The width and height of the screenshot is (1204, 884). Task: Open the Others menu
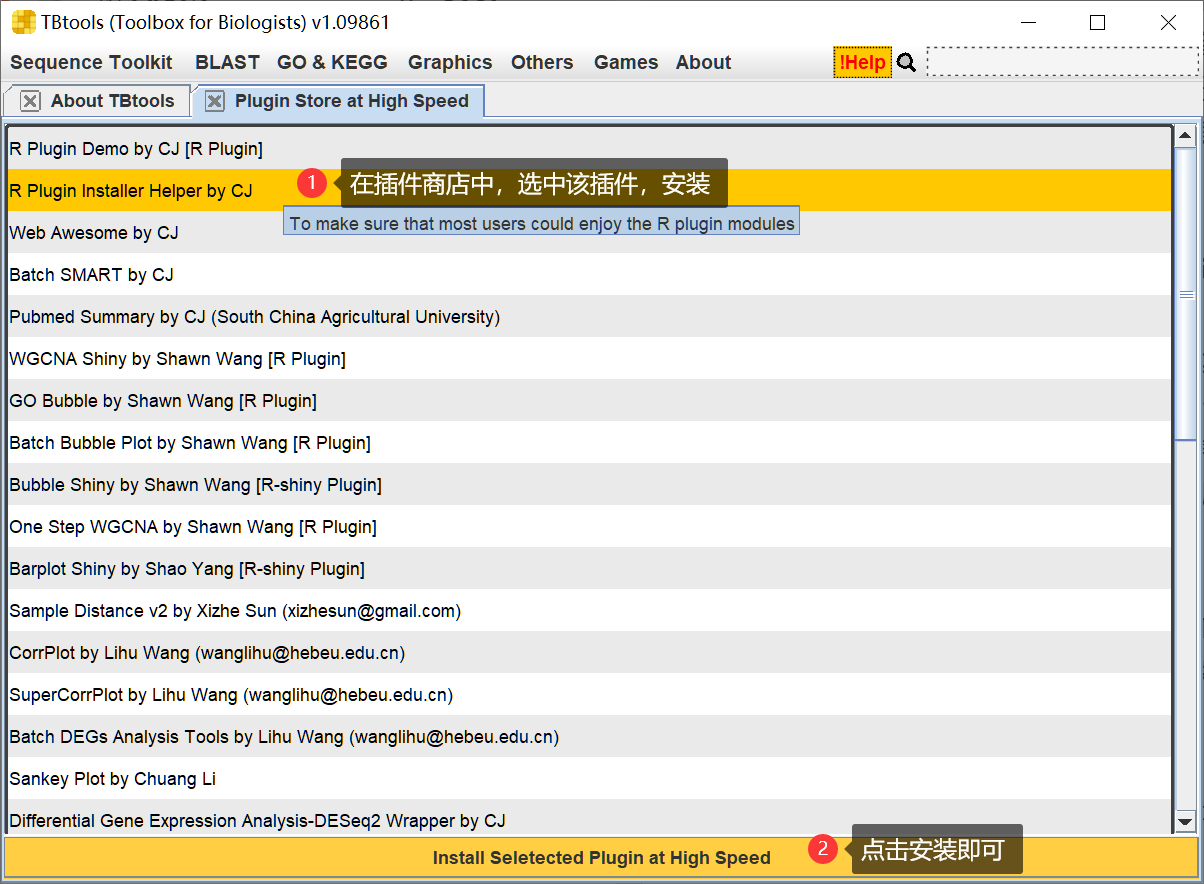pyautogui.click(x=542, y=62)
